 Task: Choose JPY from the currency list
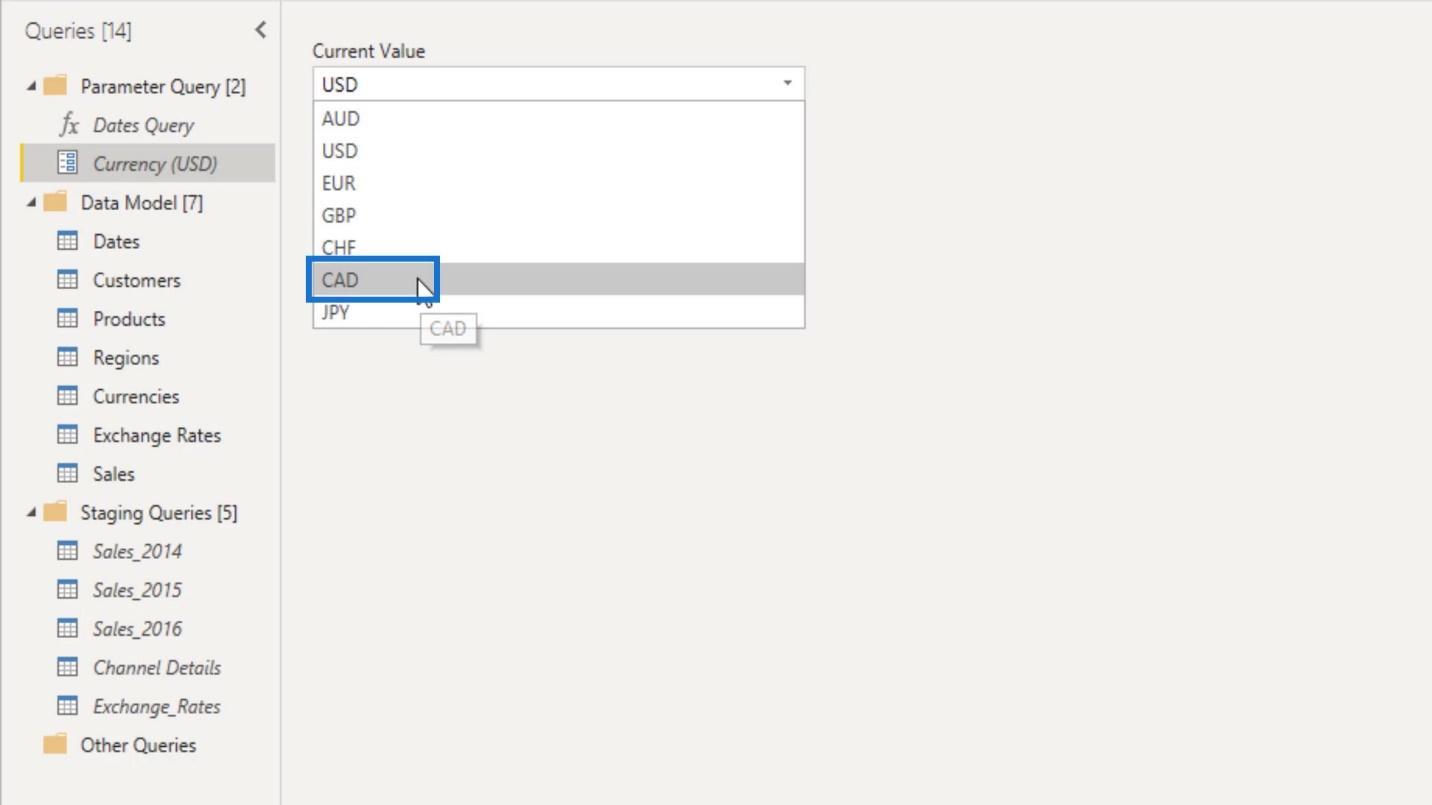click(559, 312)
